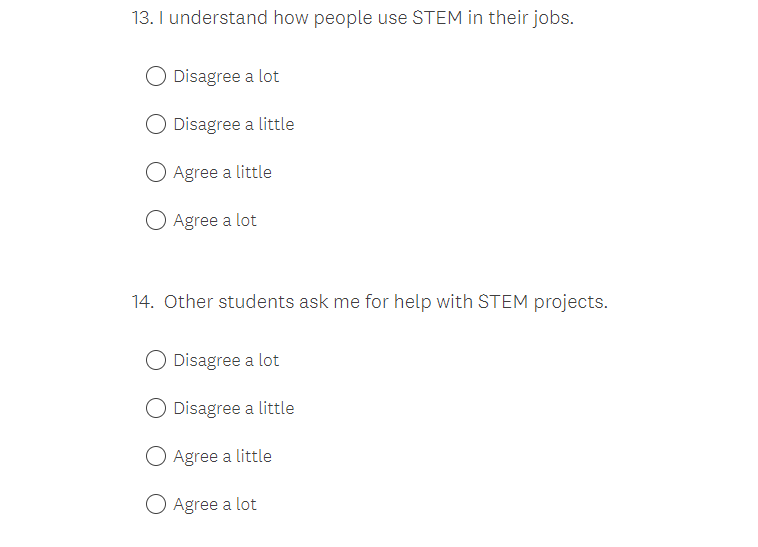Screen dimensions: 758x547
Task: Click 'Agree a lot' label text in question 13
Action: point(215,220)
